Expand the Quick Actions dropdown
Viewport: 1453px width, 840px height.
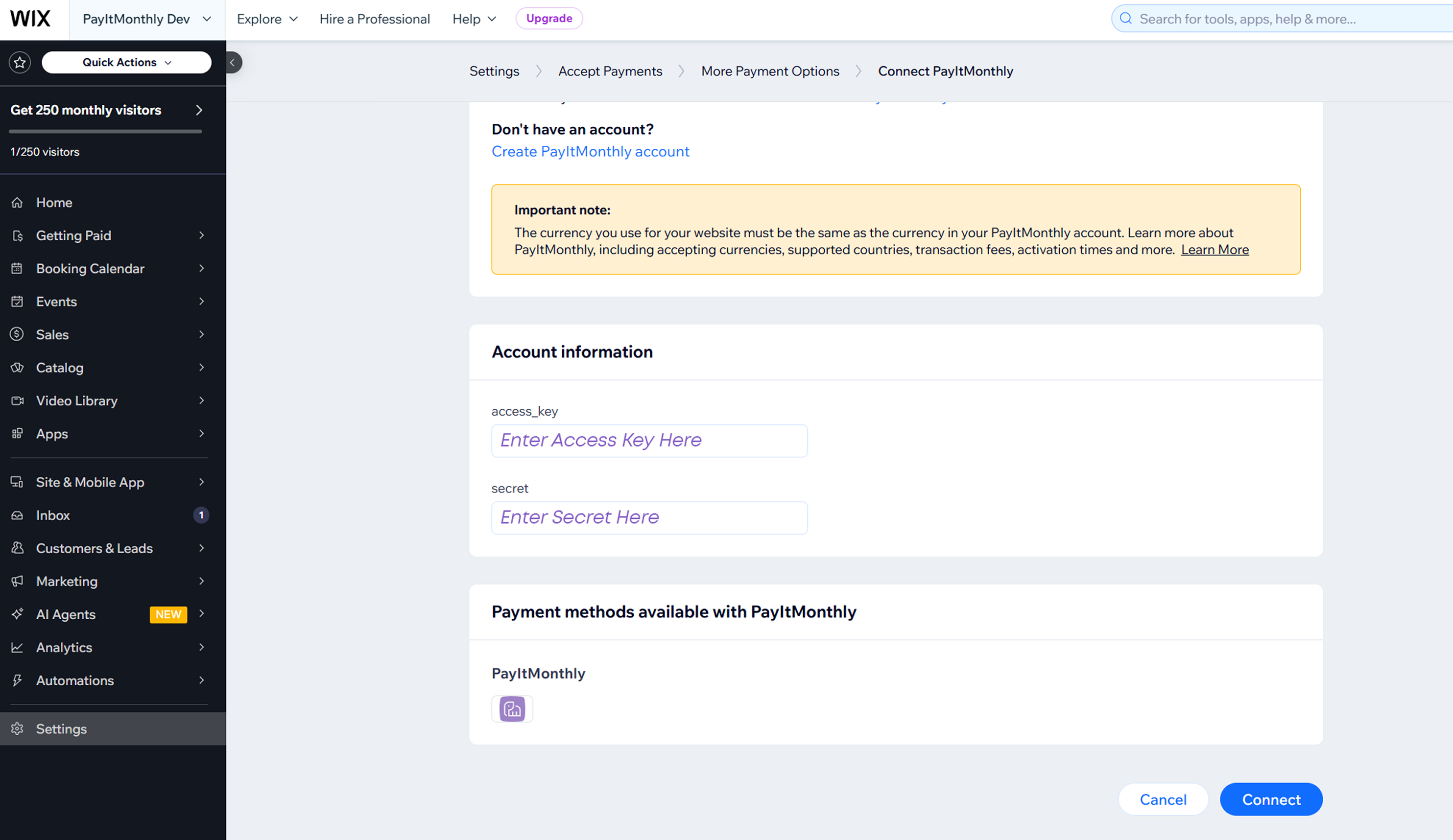pos(127,62)
